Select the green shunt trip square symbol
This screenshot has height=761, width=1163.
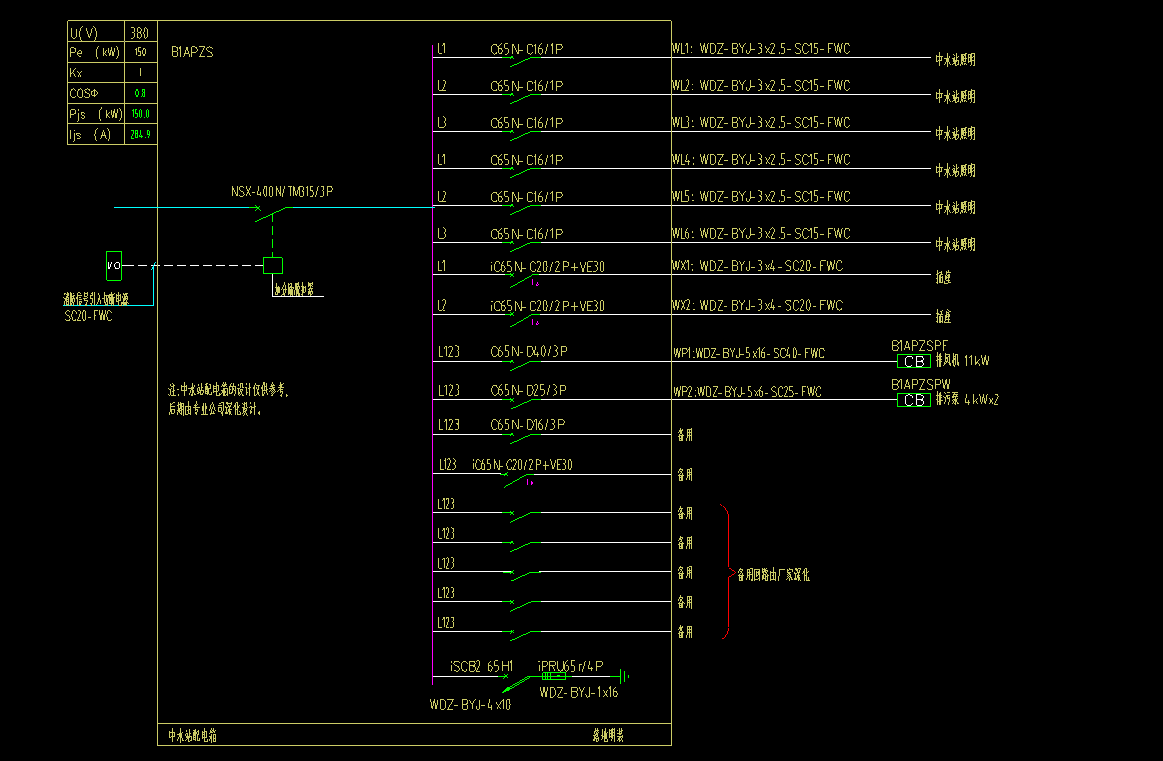[x=273, y=266]
